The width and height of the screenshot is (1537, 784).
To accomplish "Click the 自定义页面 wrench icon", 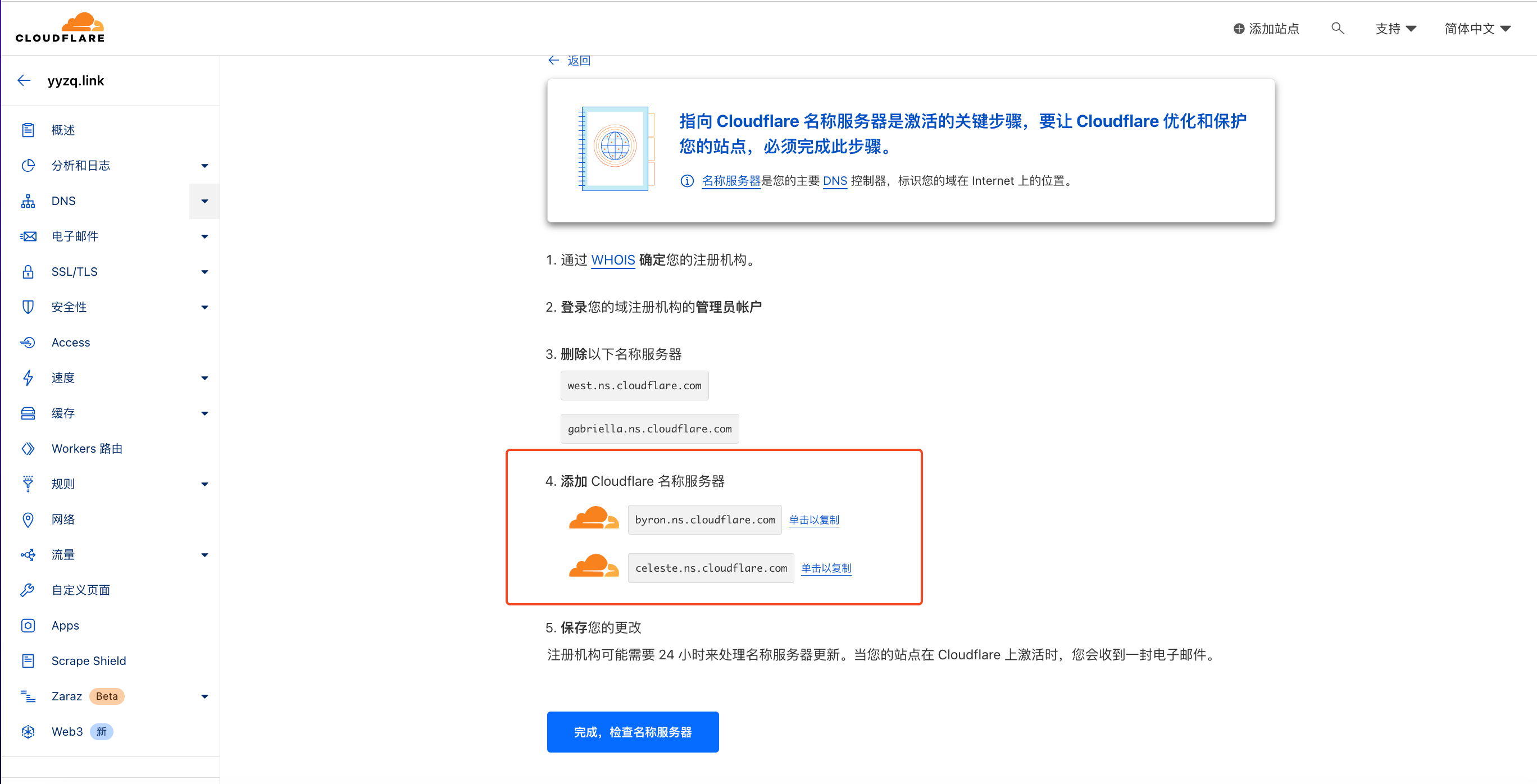I will [28, 590].
